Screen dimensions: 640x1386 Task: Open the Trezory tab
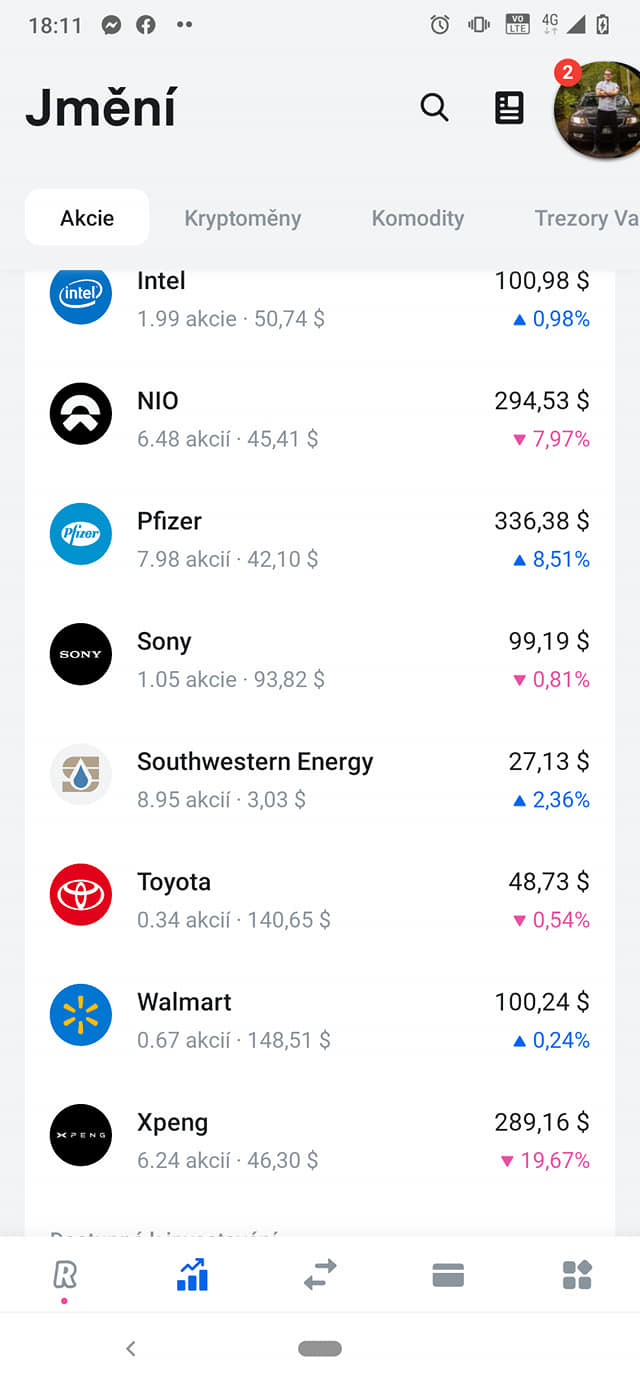coord(585,218)
